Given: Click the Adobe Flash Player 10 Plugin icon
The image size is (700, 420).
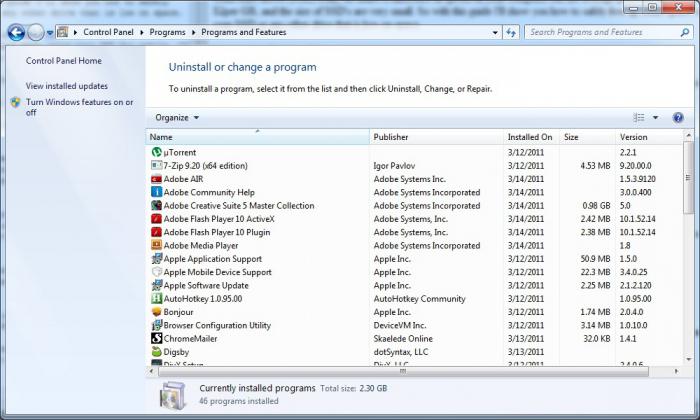Looking at the screenshot, I should (x=156, y=232).
